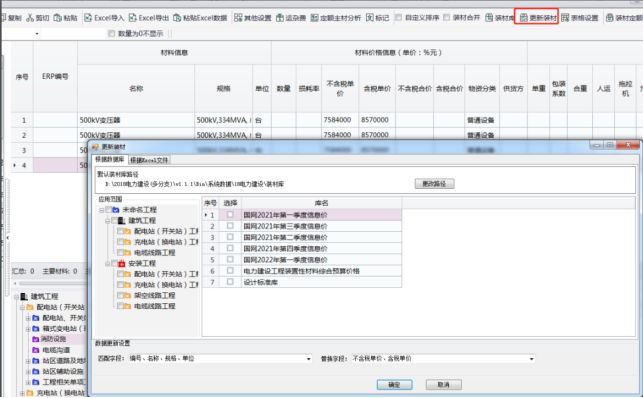This screenshot has height=398, width=643.
Task: Expand the 箱式变电站 tree node
Action: coord(28,329)
